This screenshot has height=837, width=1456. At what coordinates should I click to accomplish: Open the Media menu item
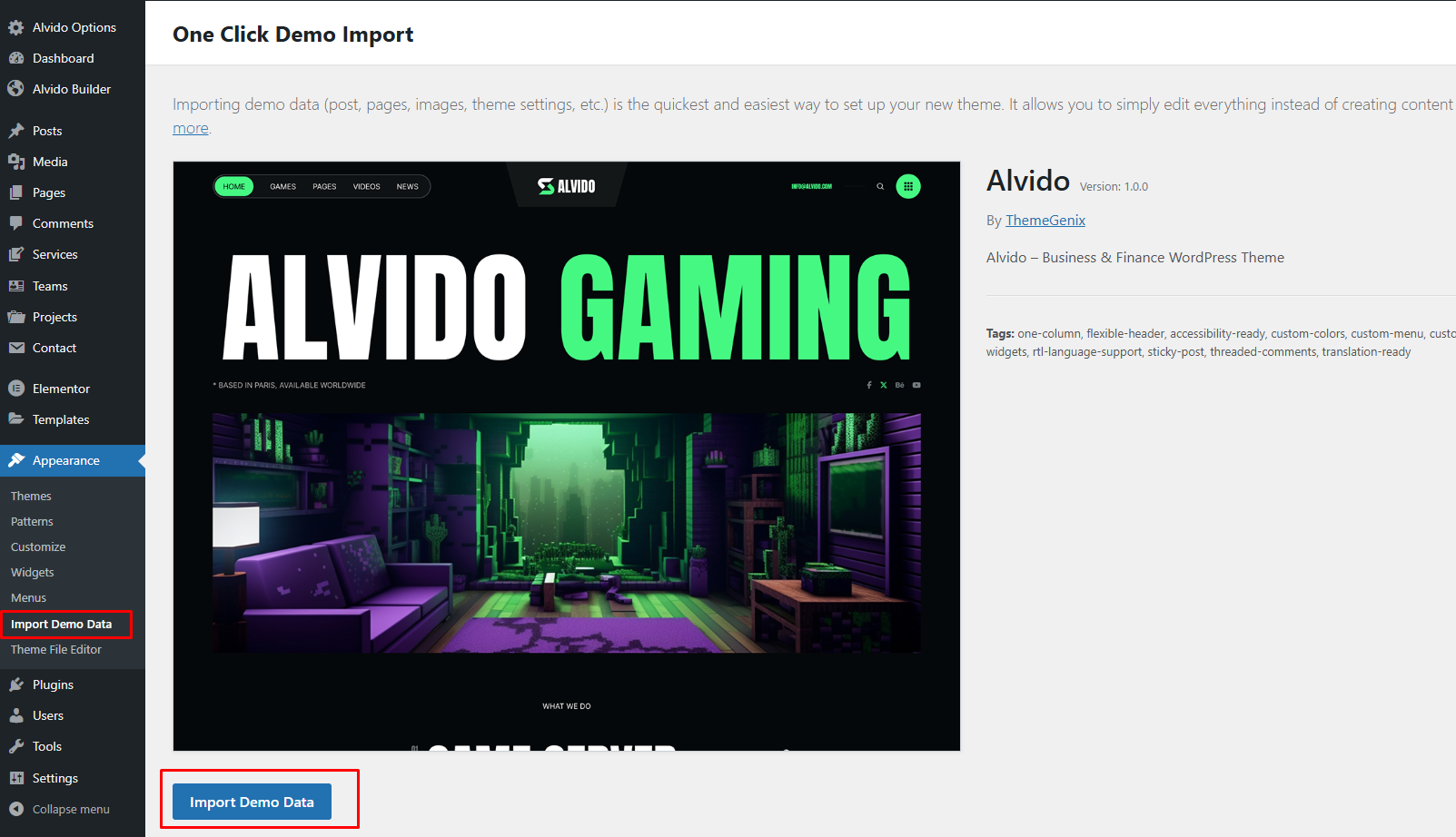coord(73,162)
